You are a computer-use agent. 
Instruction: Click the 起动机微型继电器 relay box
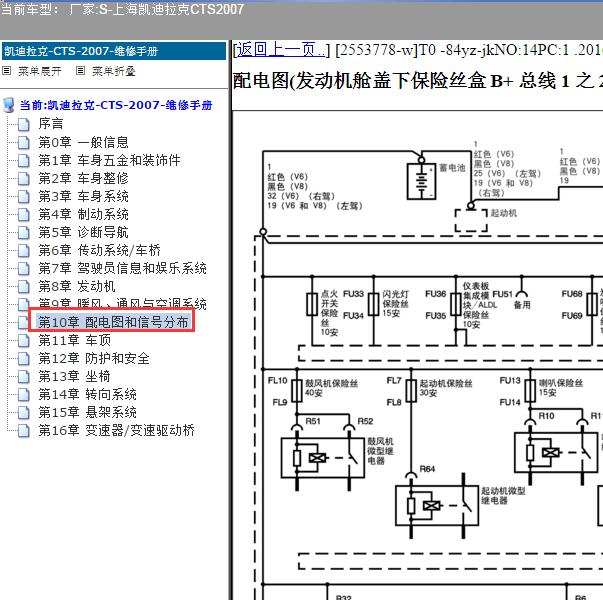(437, 505)
